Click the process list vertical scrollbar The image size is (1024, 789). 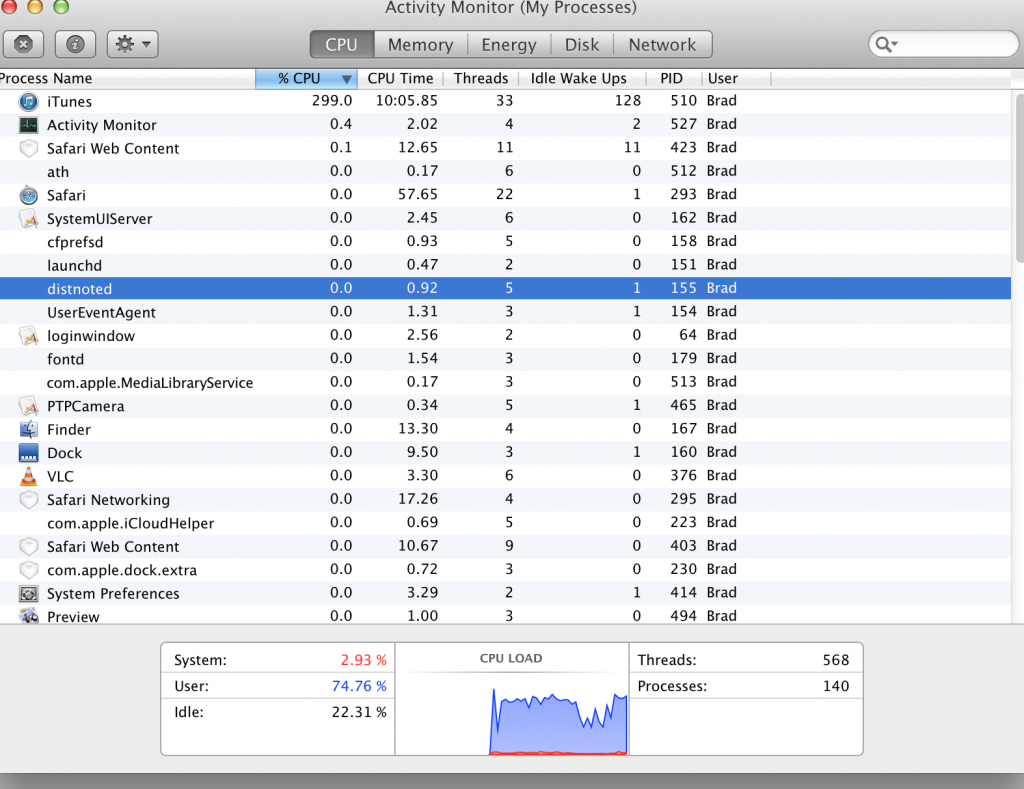[x=1019, y=178]
